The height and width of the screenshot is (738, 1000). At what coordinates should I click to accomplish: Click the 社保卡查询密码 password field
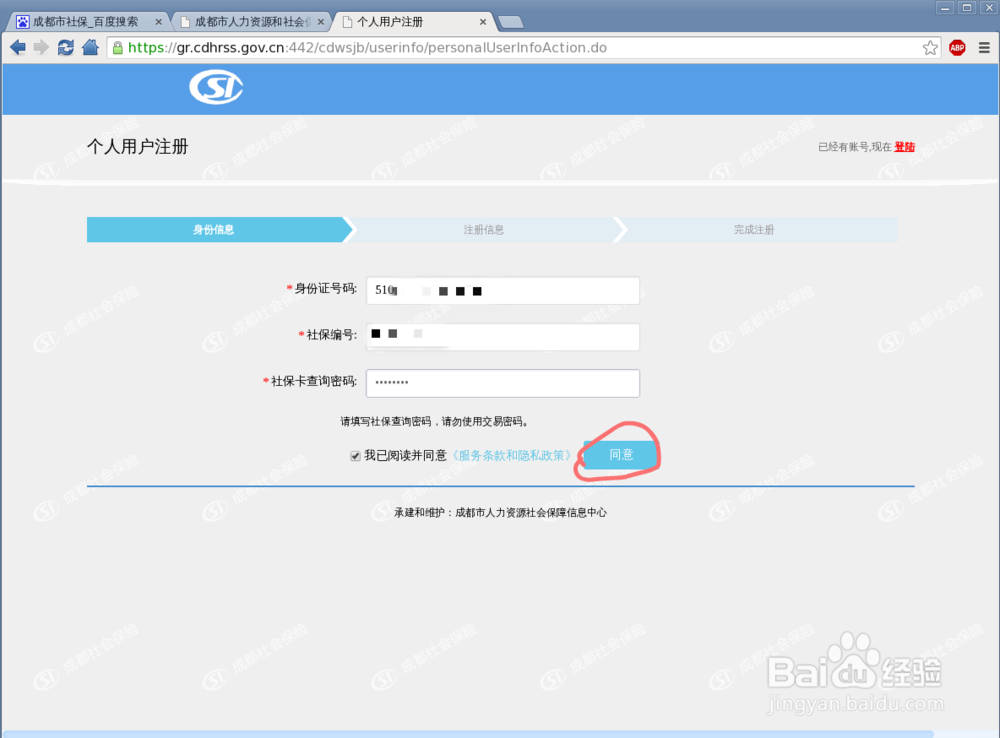(502, 383)
